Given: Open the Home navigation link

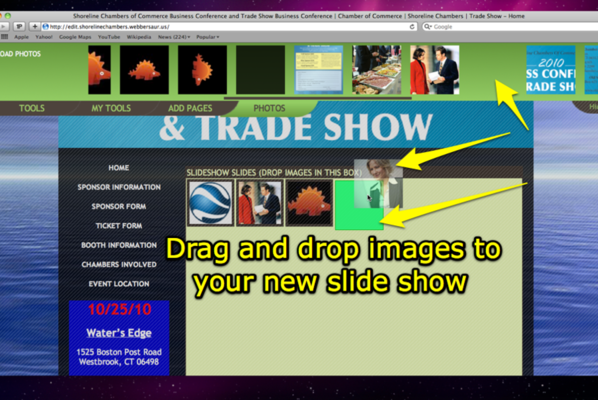Looking at the screenshot, I should pos(119,168).
